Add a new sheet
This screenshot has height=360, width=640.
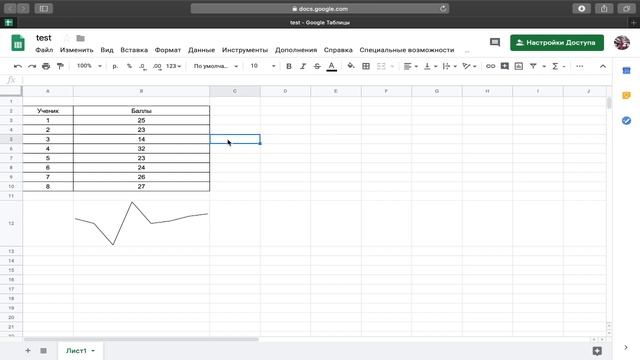tap(28, 351)
